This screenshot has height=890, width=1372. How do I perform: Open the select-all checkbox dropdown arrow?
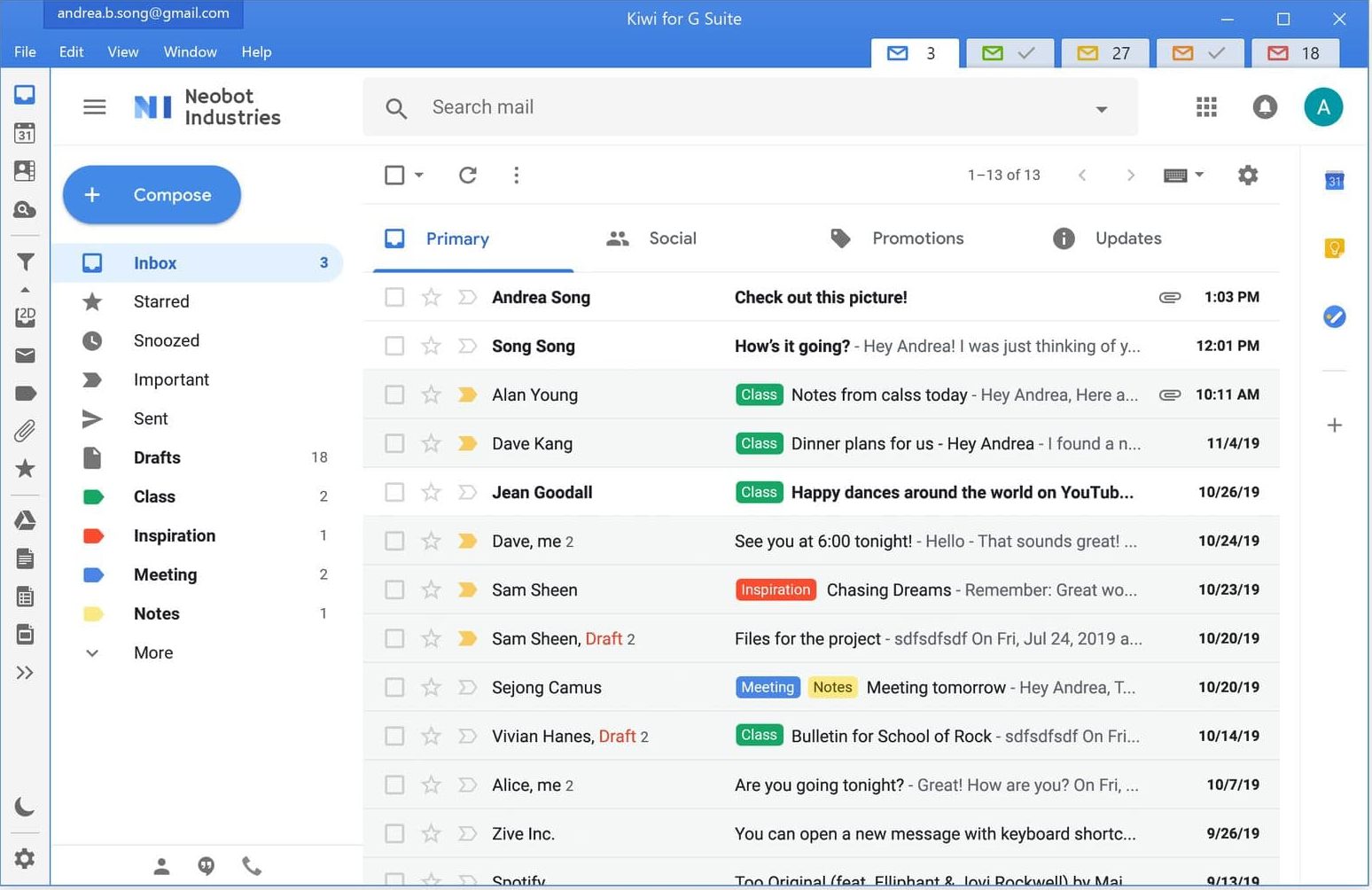click(419, 176)
